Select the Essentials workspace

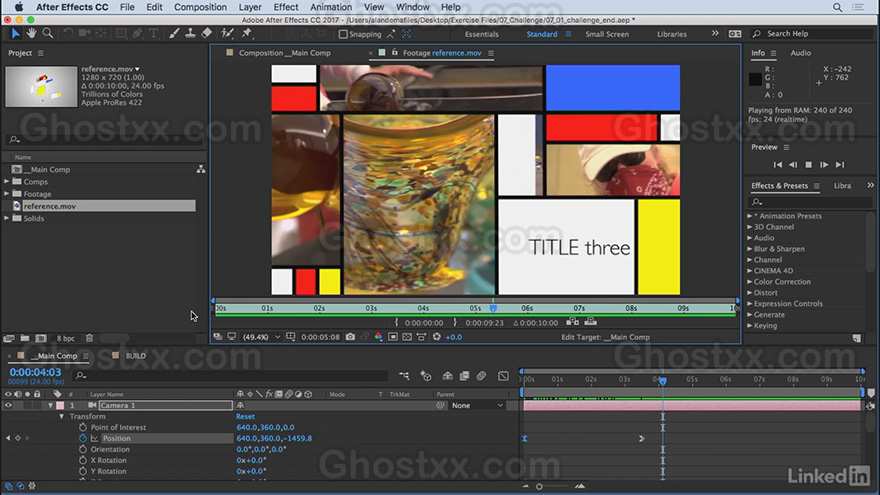[482, 34]
